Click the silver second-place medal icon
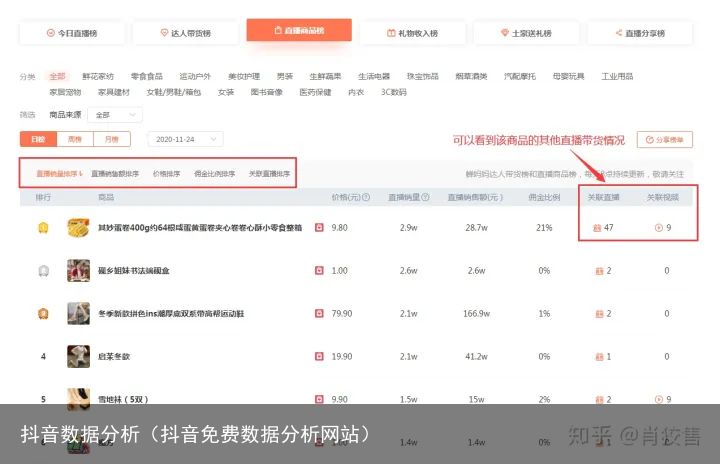The image size is (720, 464). tap(43, 271)
